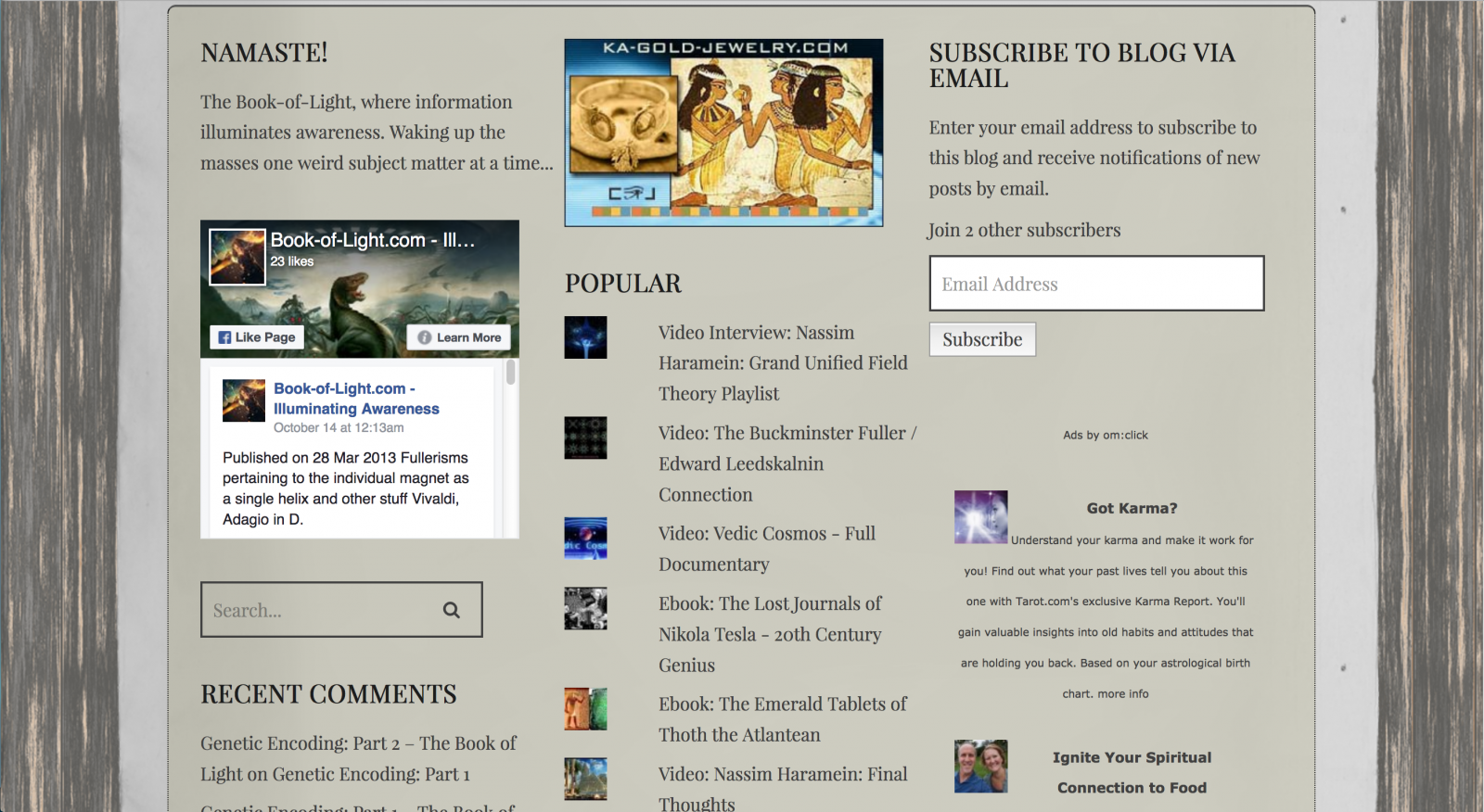
Task: Open the Got Karma? ad headline
Action: (x=1132, y=508)
